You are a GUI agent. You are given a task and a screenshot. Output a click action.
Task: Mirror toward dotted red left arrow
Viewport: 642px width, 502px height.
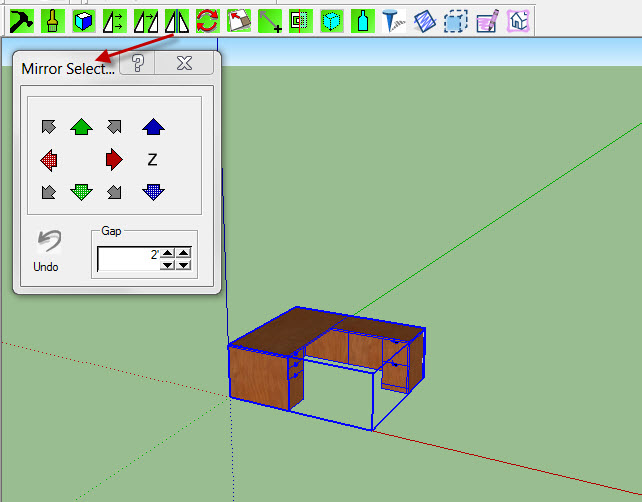pos(49,160)
